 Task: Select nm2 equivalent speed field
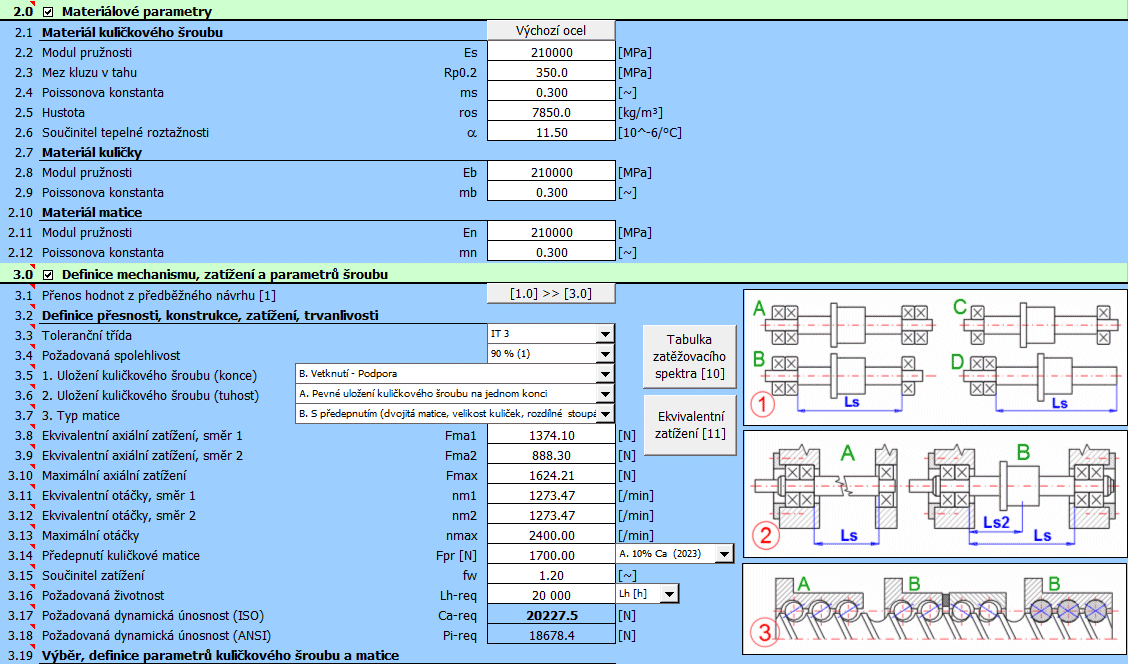tap(552, 515)
